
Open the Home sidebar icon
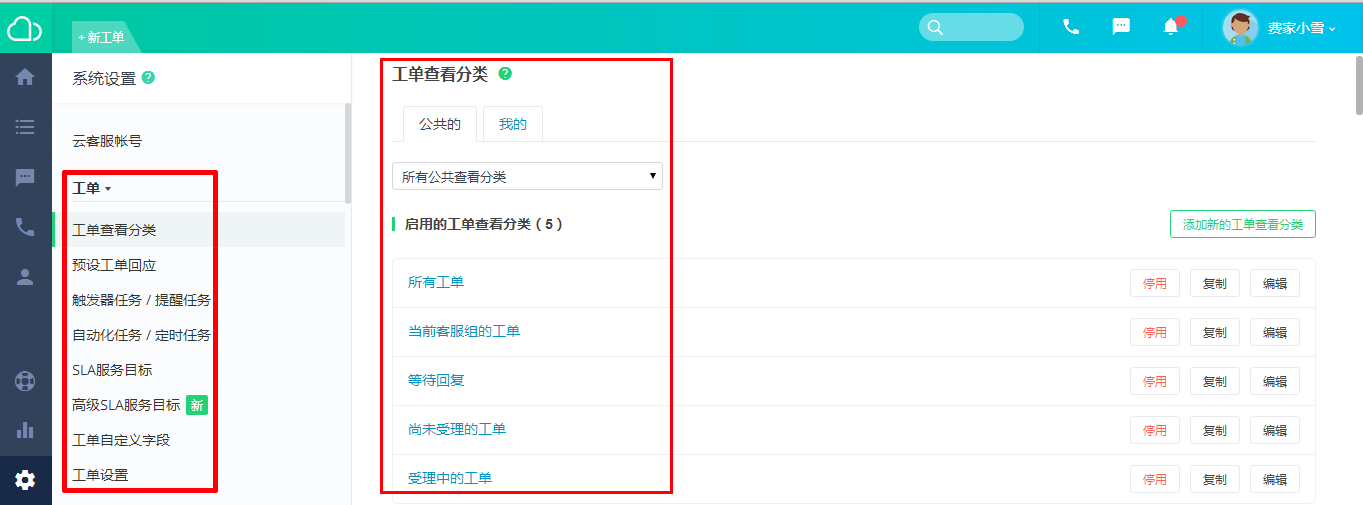click(25, 77)
